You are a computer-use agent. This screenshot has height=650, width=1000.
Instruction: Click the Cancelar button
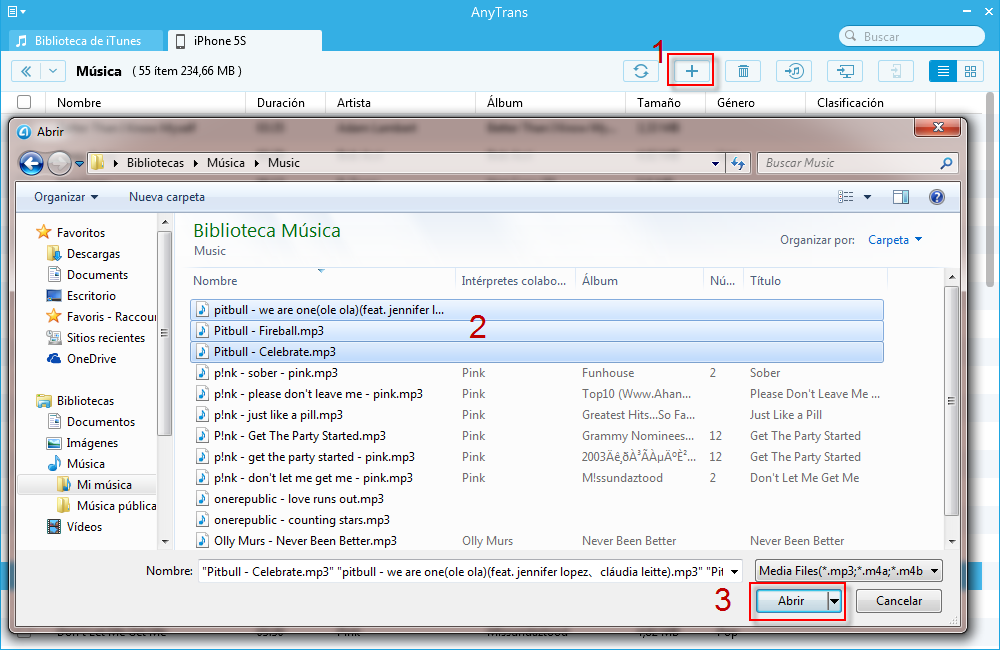899,601
